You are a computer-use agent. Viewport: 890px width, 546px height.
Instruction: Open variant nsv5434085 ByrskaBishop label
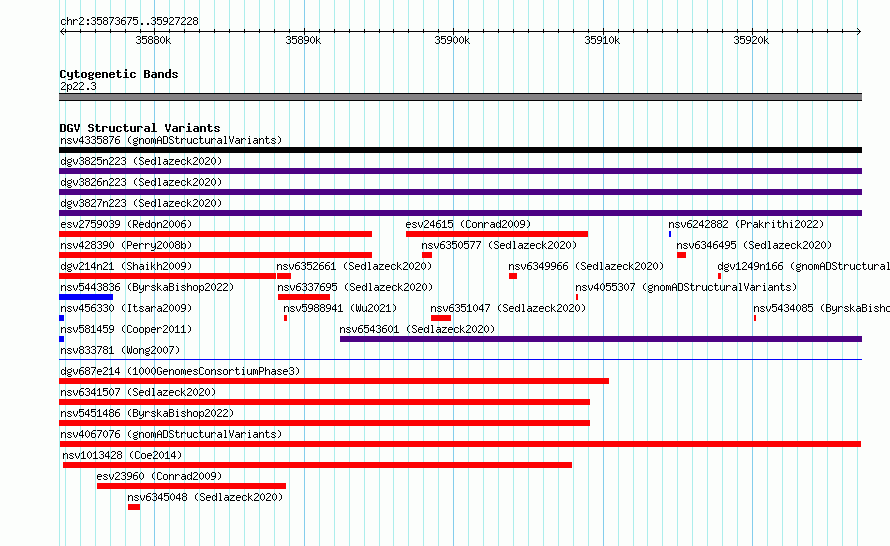coord(821,308)
